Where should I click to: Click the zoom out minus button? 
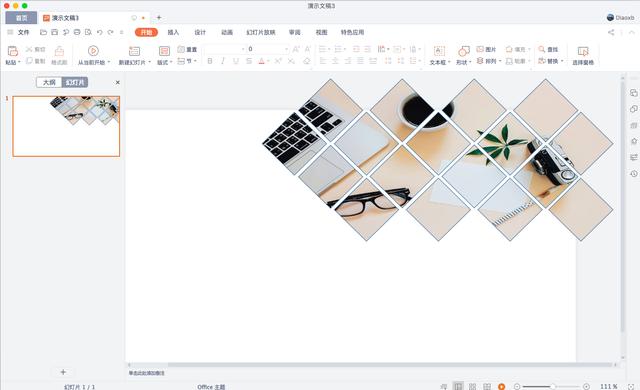(517, 386)
